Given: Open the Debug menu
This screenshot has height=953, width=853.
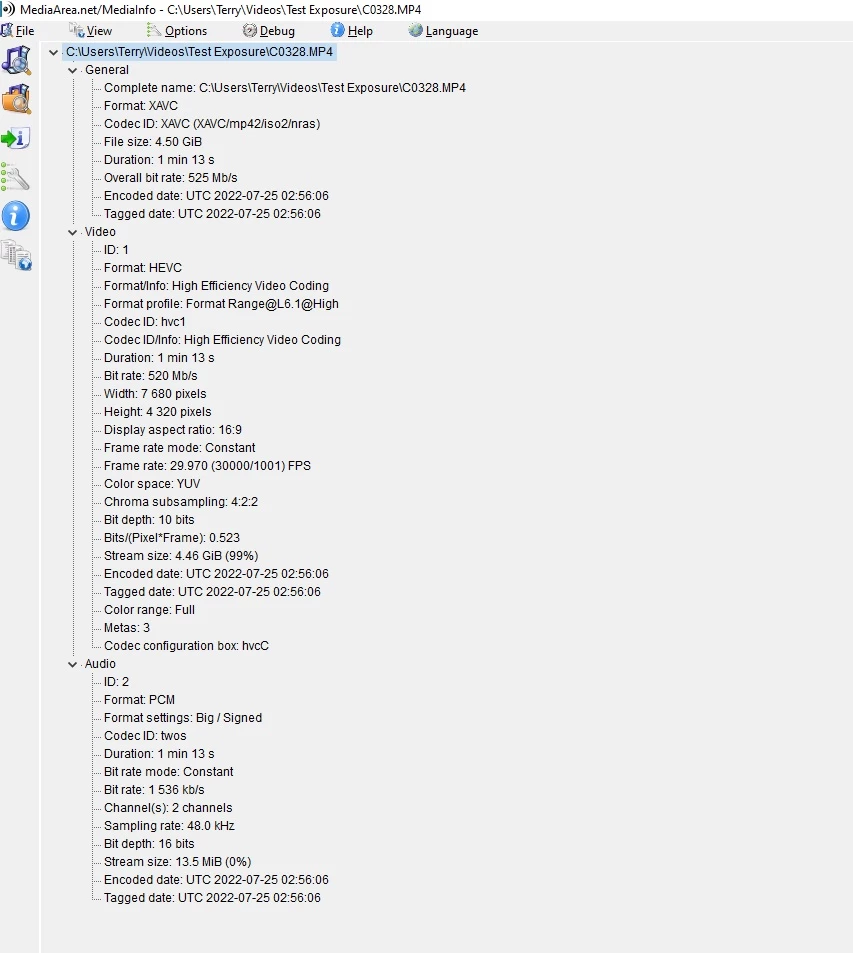Looking at the screenshot, I should 269,31.
